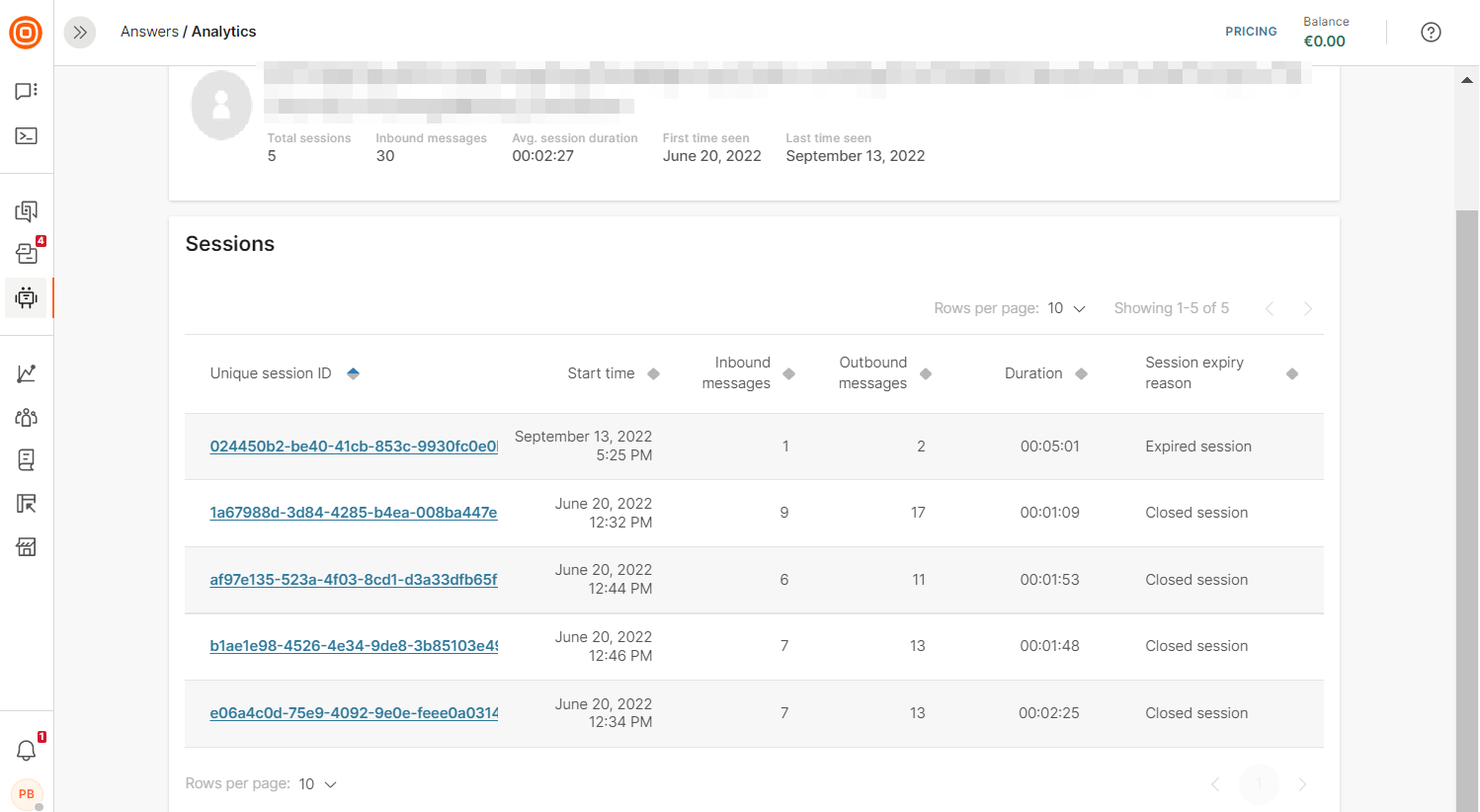The width and height of the screenshot is (1480, 812).
Task: Open the top Rows per page dropdown
Action: click(1066, 308)
